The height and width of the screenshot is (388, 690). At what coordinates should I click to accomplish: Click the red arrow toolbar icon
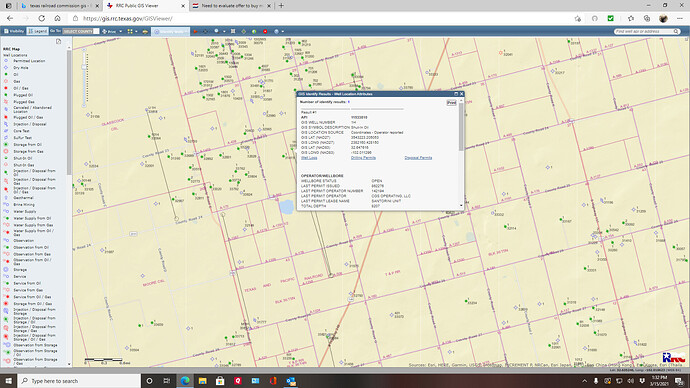pyautogui.click(x=195, y=31)
